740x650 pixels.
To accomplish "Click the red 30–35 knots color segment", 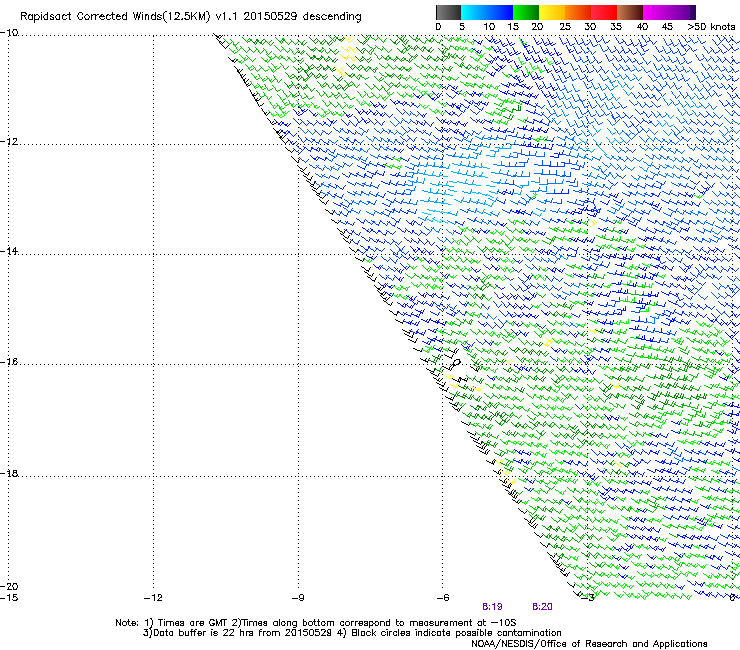I will coord(604,12).
